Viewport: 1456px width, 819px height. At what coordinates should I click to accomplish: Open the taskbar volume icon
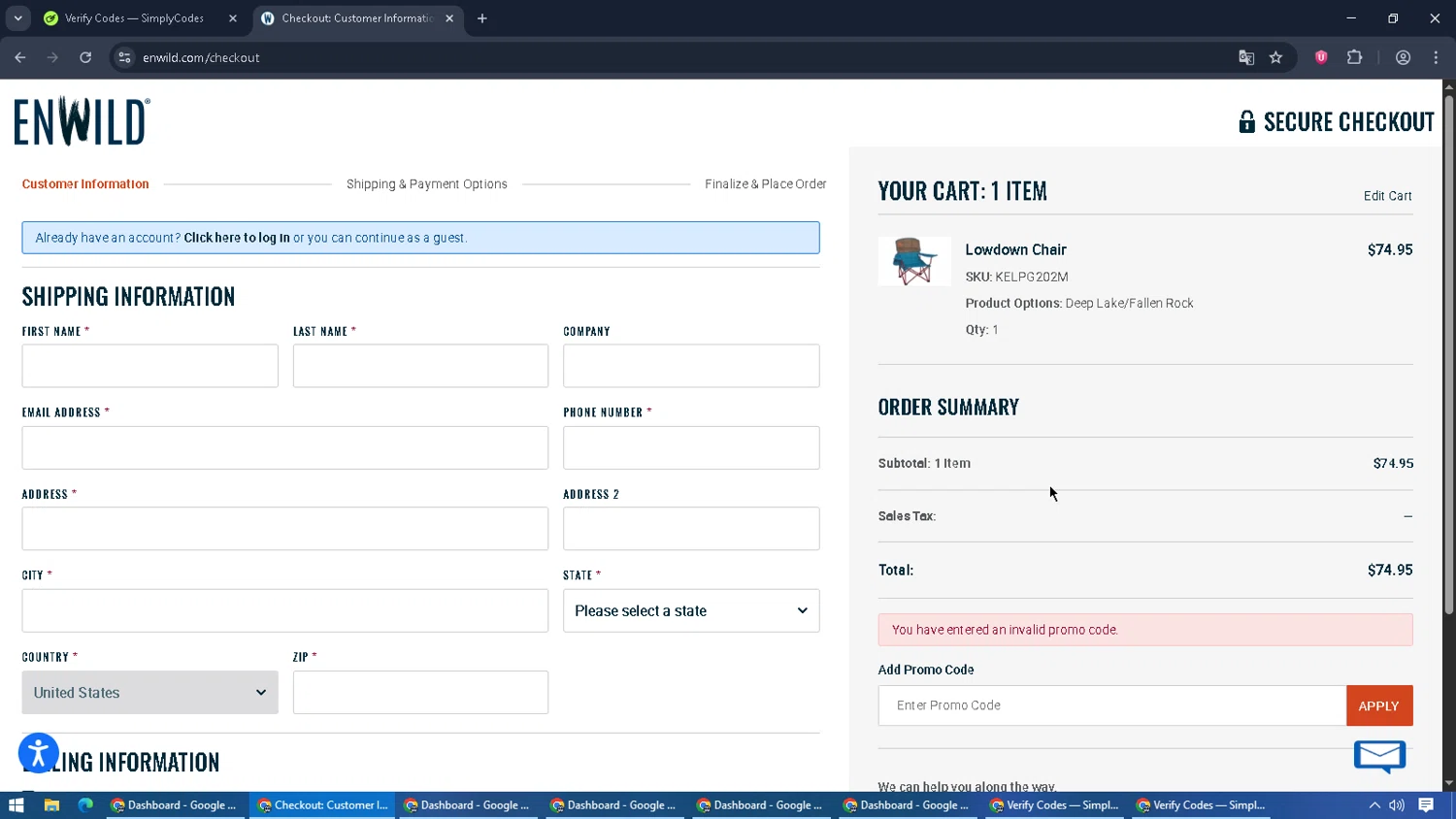(x=1397, y=805)
